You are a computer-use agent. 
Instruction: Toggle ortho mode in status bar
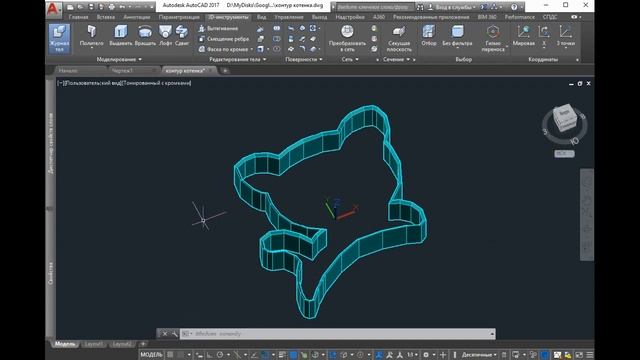[x=209, y=355]
